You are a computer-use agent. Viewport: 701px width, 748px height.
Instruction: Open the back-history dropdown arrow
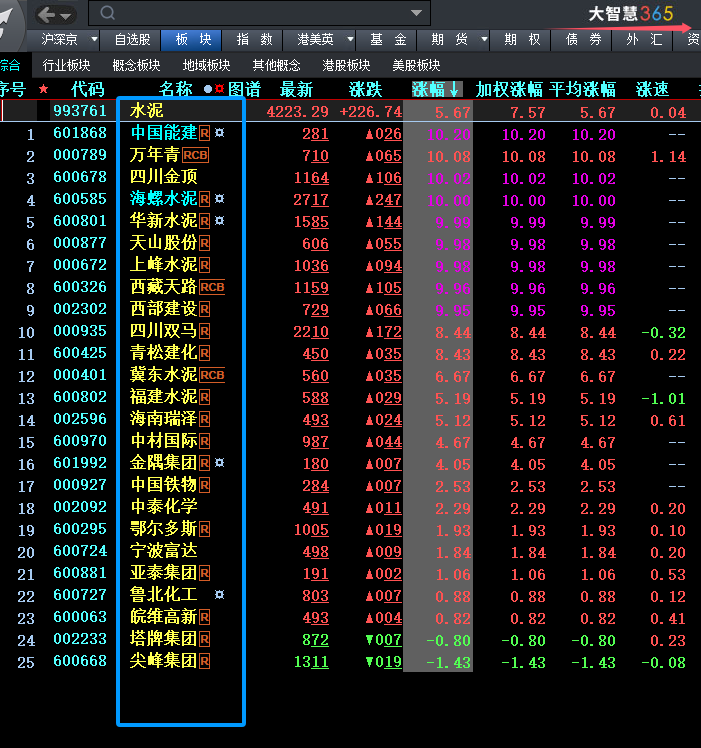(66, 16)
